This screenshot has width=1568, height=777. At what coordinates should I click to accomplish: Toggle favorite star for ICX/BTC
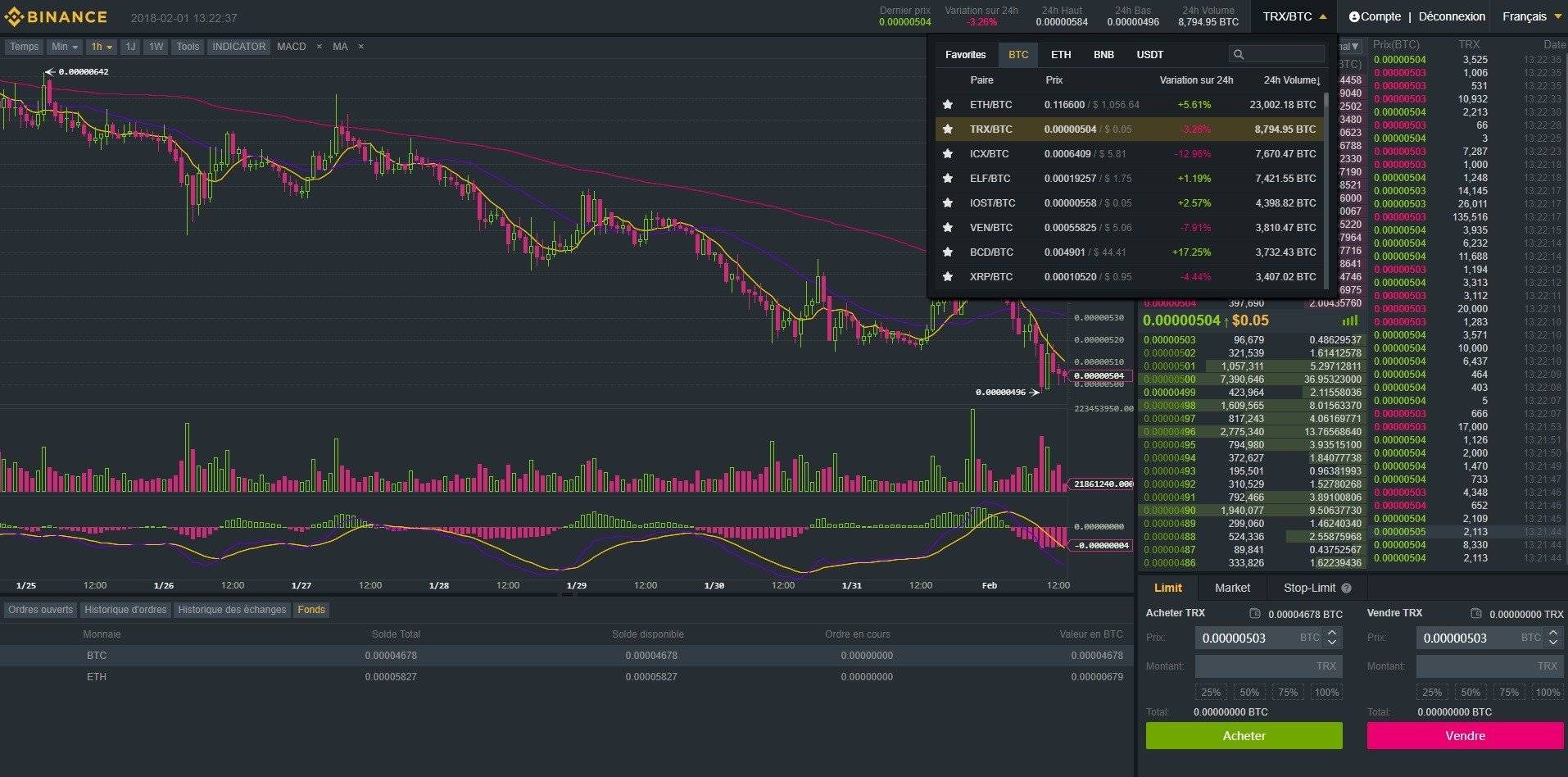(x=948, y=153)
